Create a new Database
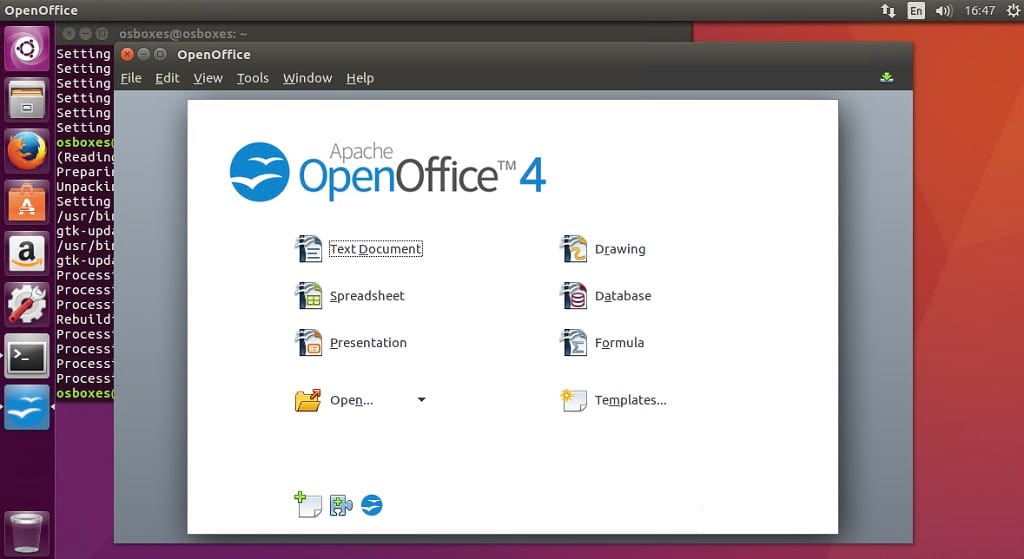 click(x=623, y=296)
